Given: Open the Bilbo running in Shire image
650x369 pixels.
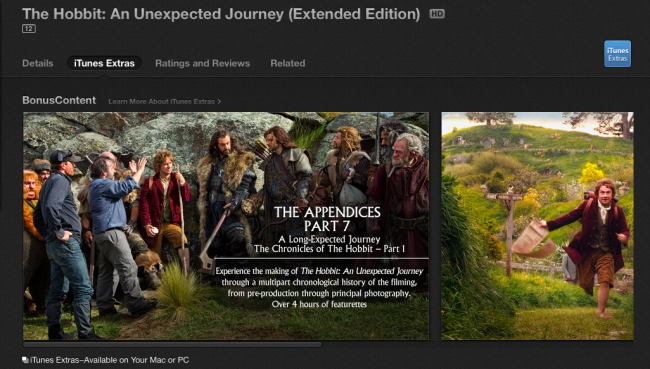Looking at the screenshot, I should (x=537, y=226).
